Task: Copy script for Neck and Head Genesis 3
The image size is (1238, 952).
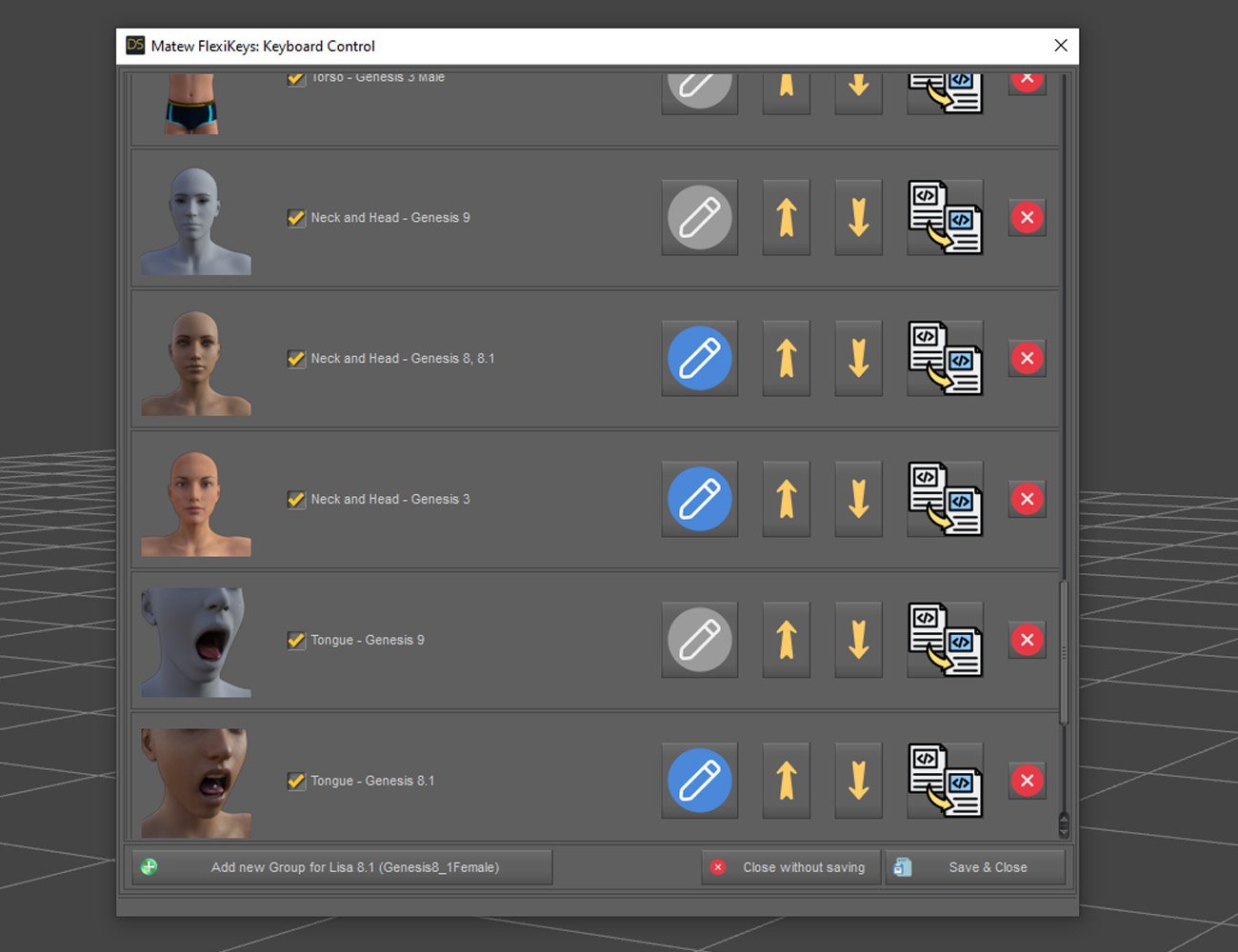Action: [x=945, y=499]
